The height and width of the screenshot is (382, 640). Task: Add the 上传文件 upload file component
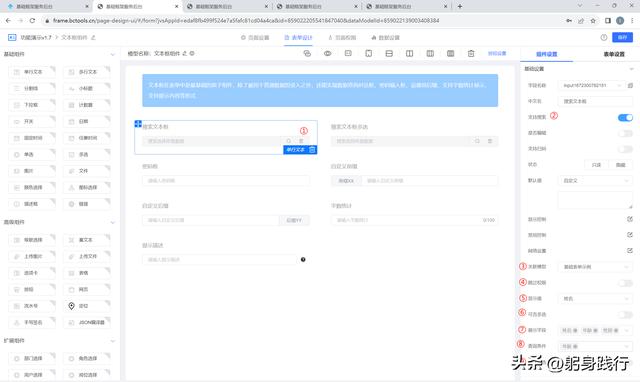pos(87,256)
